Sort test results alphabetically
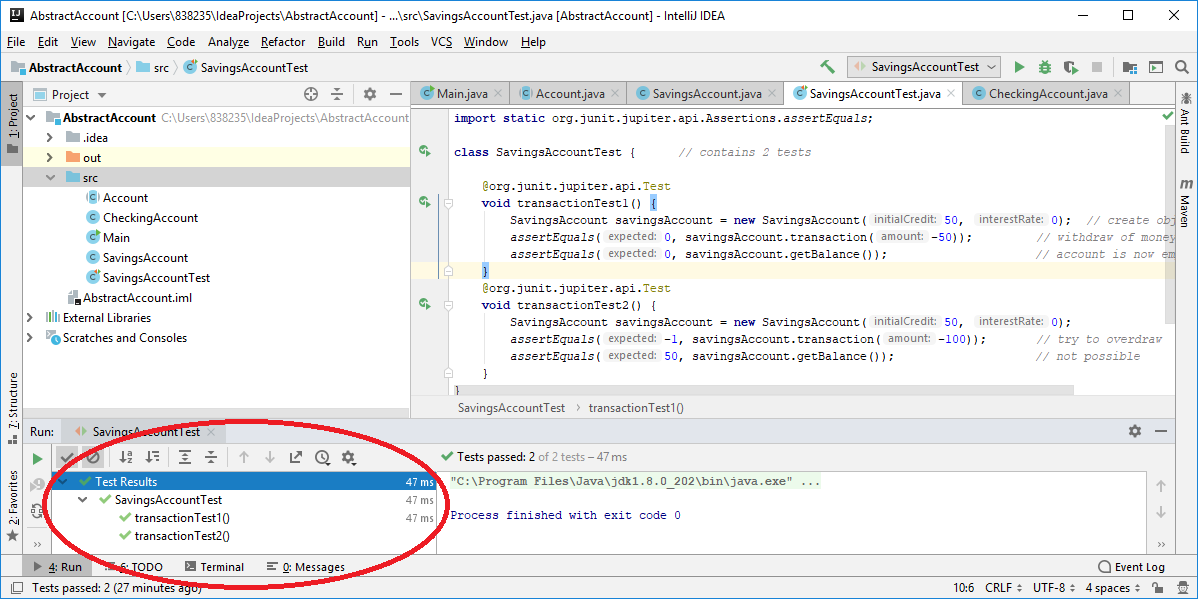 [x=126, y=458]
